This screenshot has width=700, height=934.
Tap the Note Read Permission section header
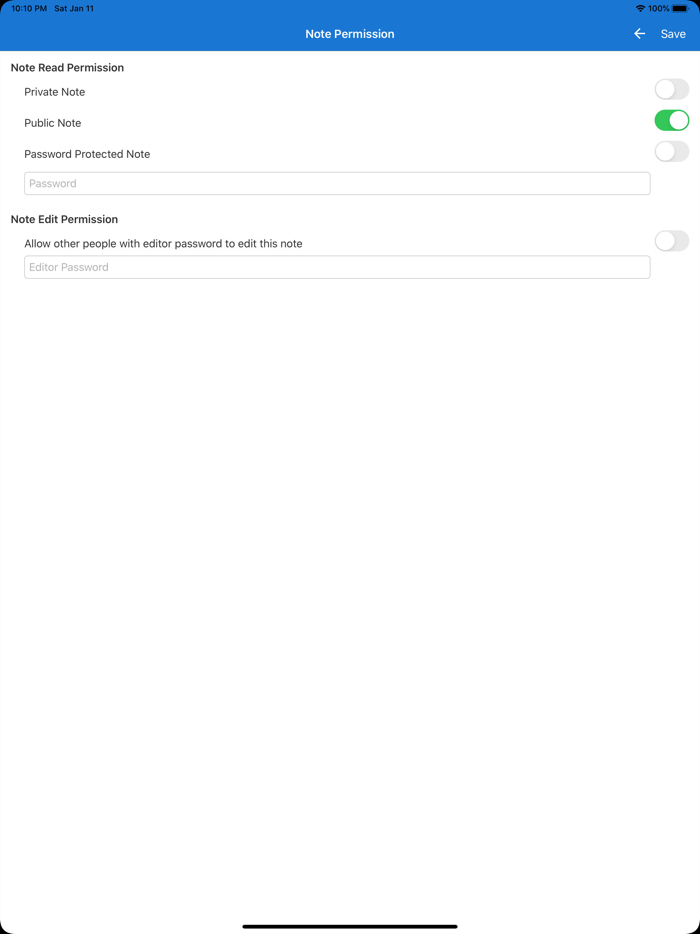click(x=68, y=67)
